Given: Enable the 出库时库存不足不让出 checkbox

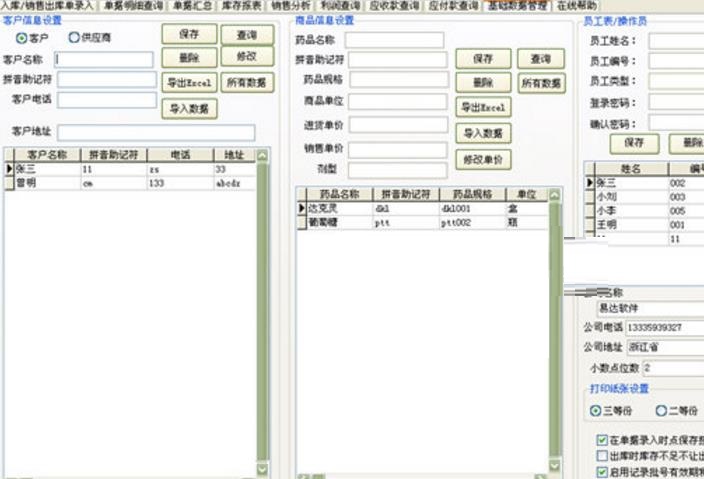Looking at the screenshot, I should coord(601,455).
